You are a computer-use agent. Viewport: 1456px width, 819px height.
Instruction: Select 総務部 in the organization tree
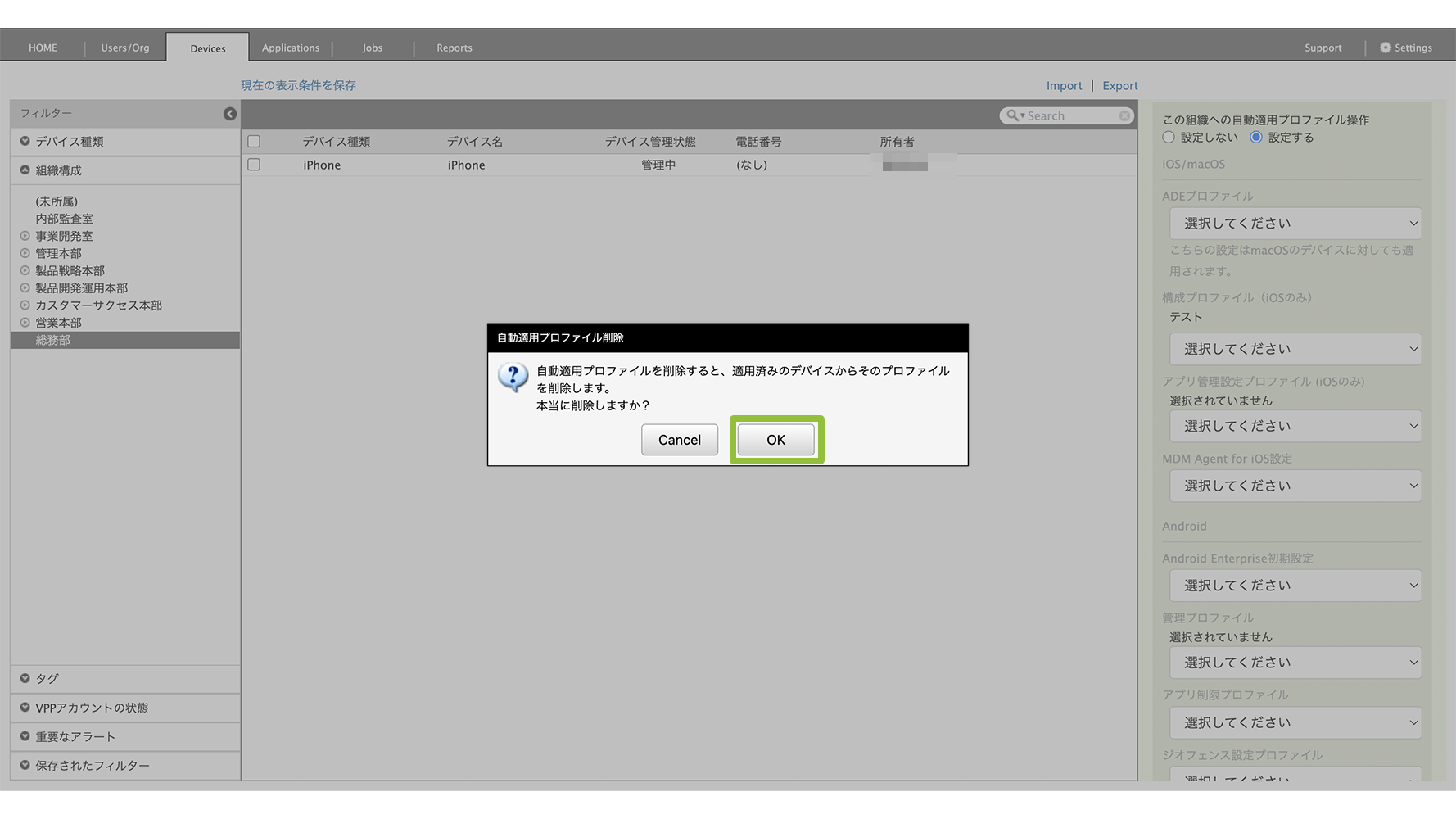click(x=53, y=340)
